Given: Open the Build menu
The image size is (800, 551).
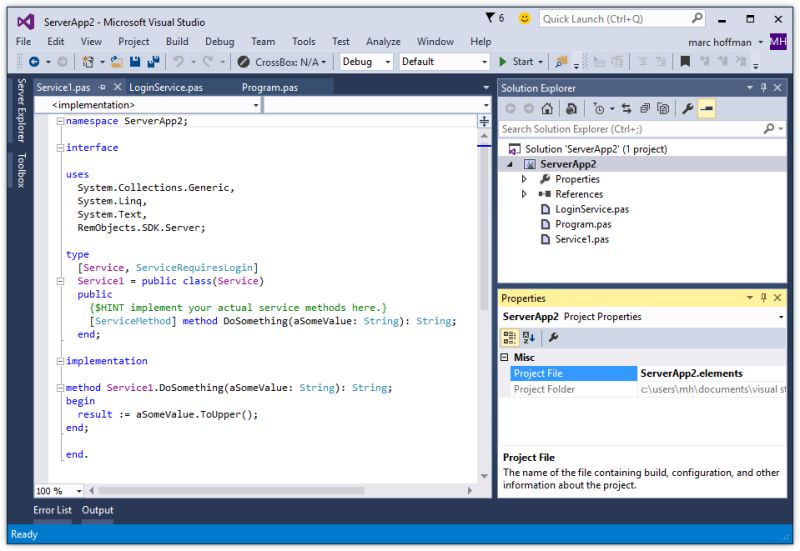Looking at the screenshot, I should pyautogui.click(x=177, y=41).
